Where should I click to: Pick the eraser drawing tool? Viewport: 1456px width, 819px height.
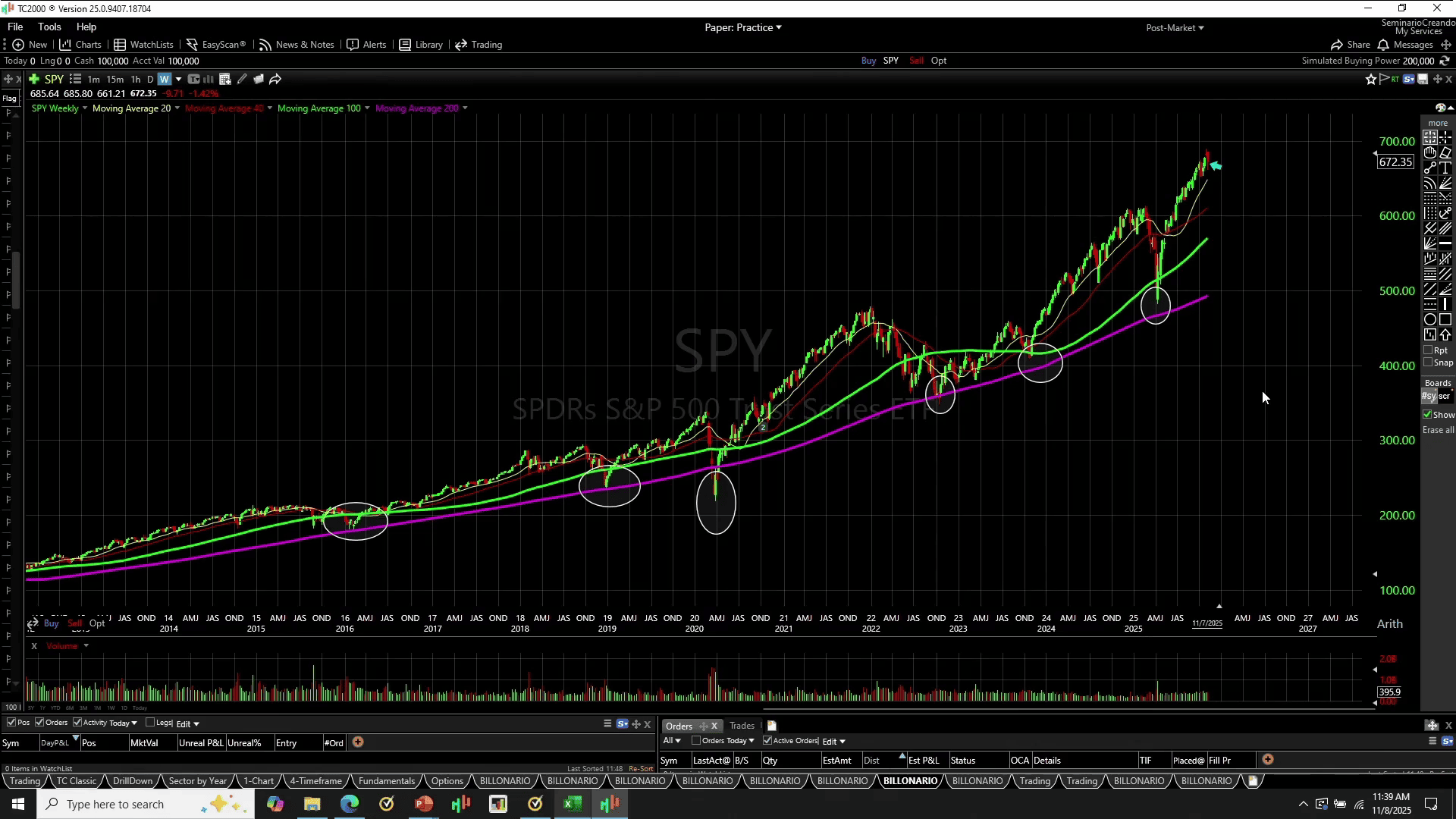click(x=1445, y=152)
